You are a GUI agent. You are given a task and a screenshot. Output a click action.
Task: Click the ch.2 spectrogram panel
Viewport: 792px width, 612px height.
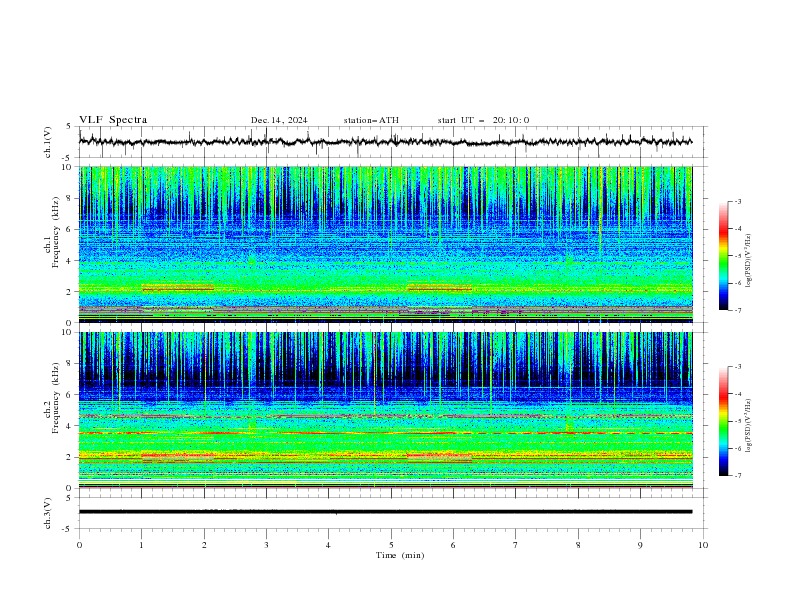tap(386, 410)
